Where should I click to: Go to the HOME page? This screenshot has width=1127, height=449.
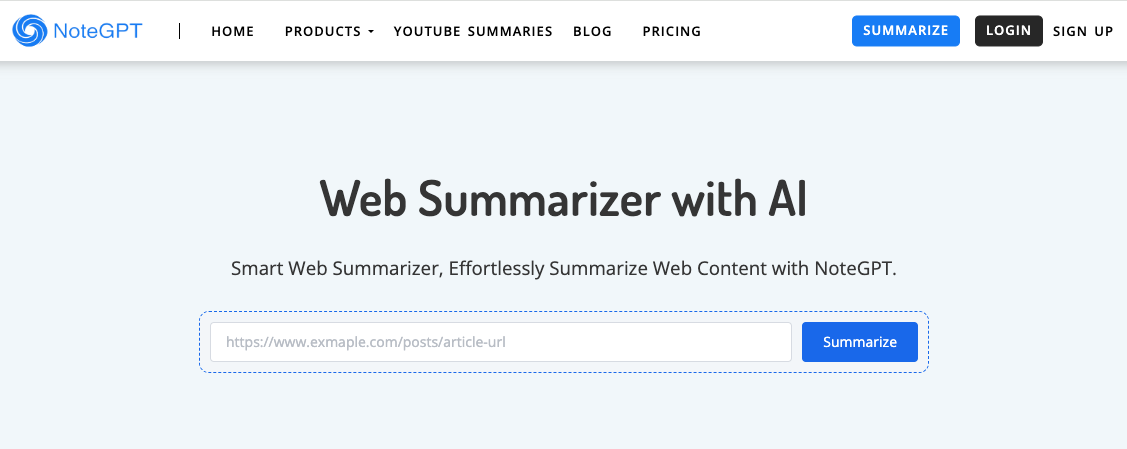233,31
